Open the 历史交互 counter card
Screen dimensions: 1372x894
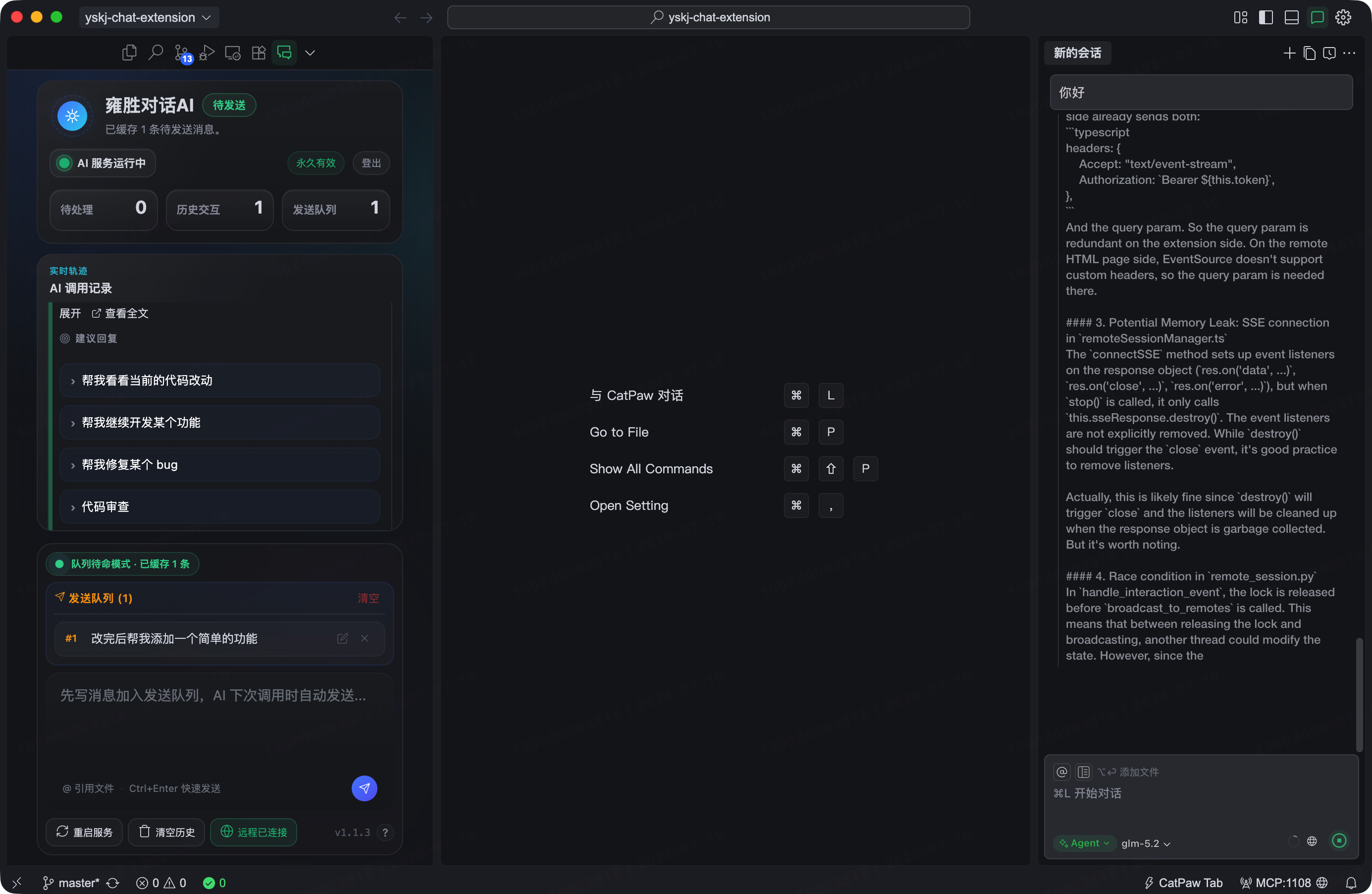click(219, 209)
